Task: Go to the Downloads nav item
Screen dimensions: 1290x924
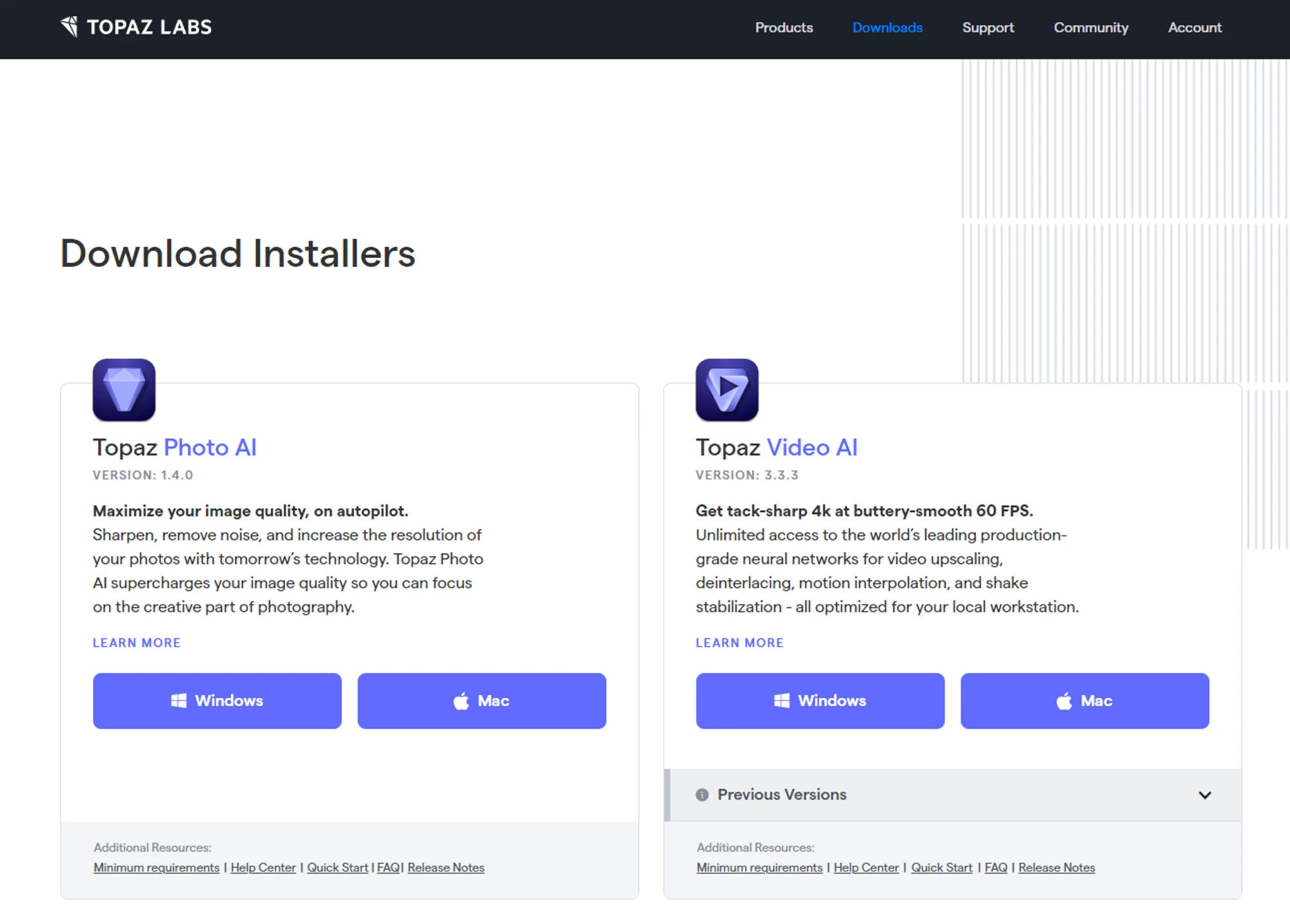Action: pyautogui.click(x=887, y=28)
